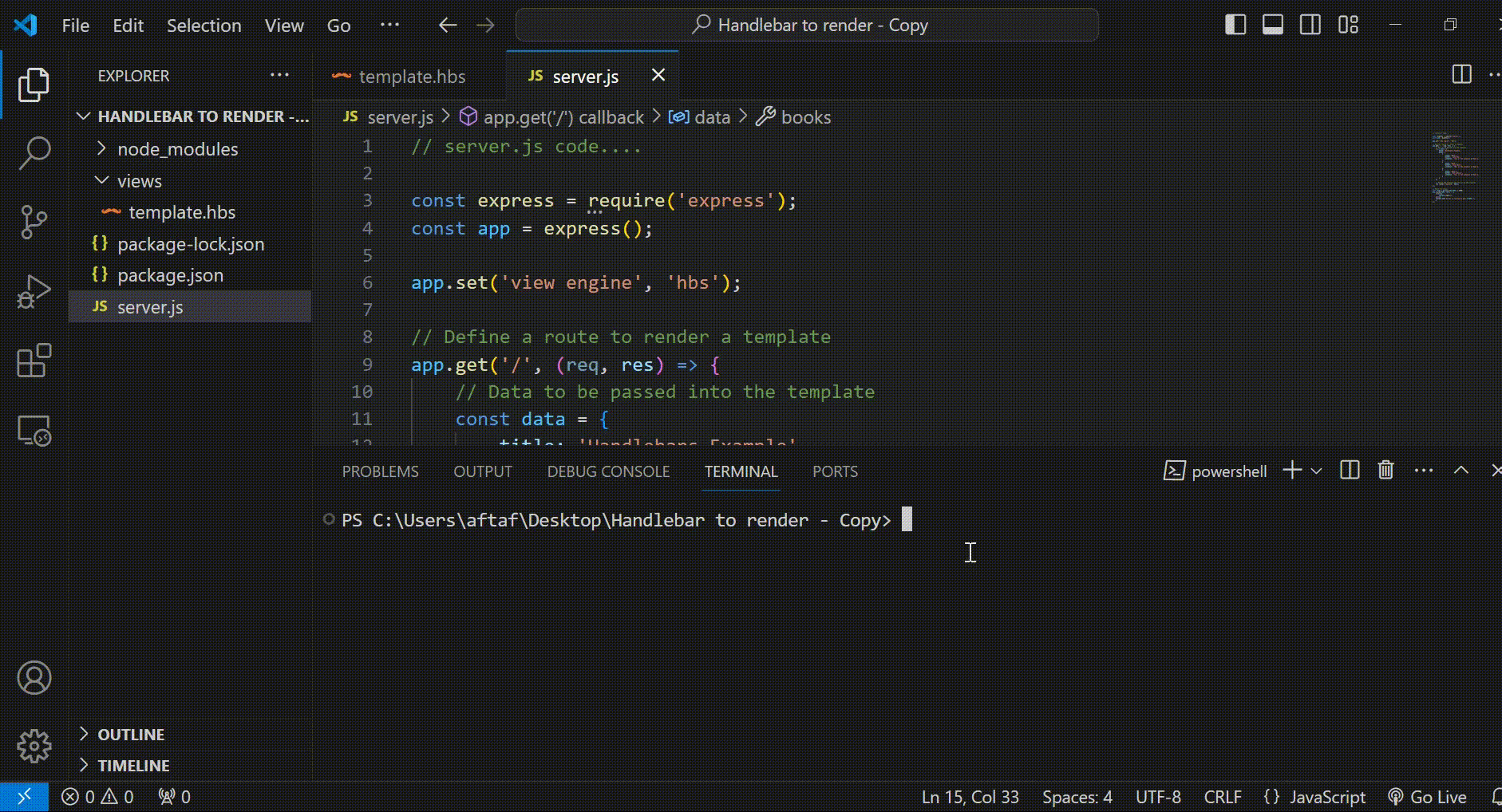Open the Manage settings gear
Screen dimensions: 1502x812
[34, 746]
